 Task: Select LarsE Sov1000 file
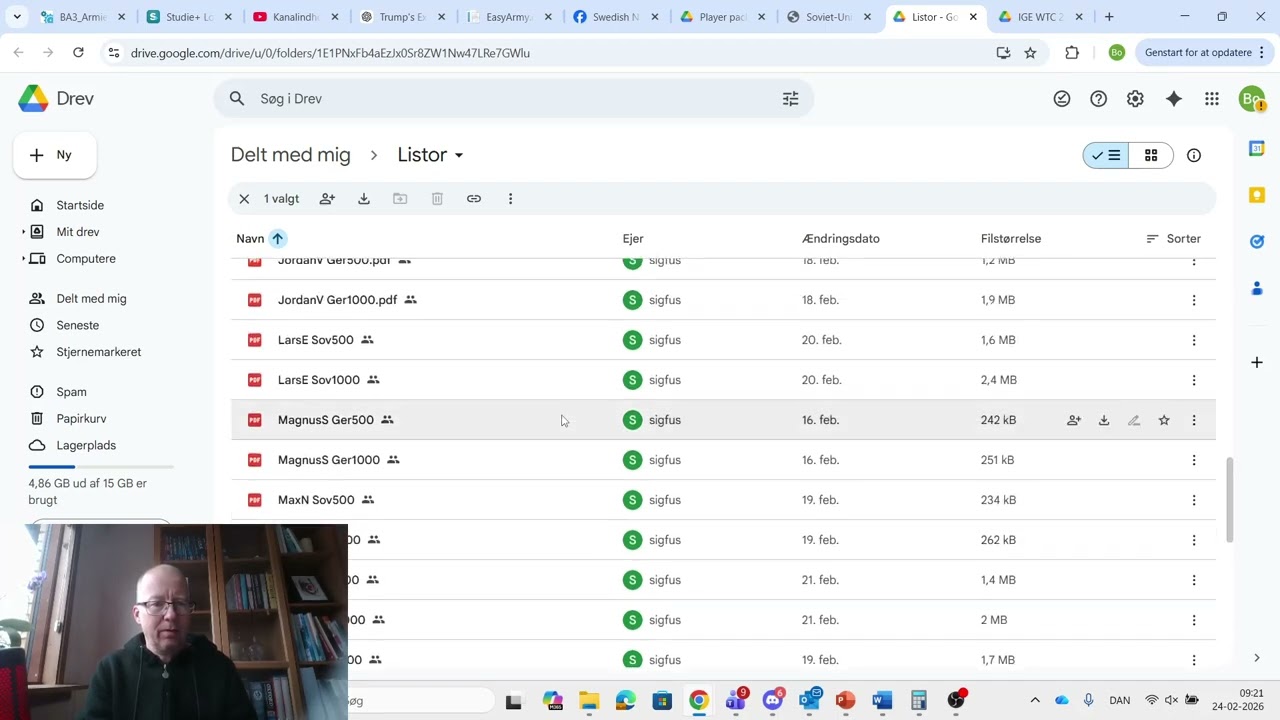724,380
